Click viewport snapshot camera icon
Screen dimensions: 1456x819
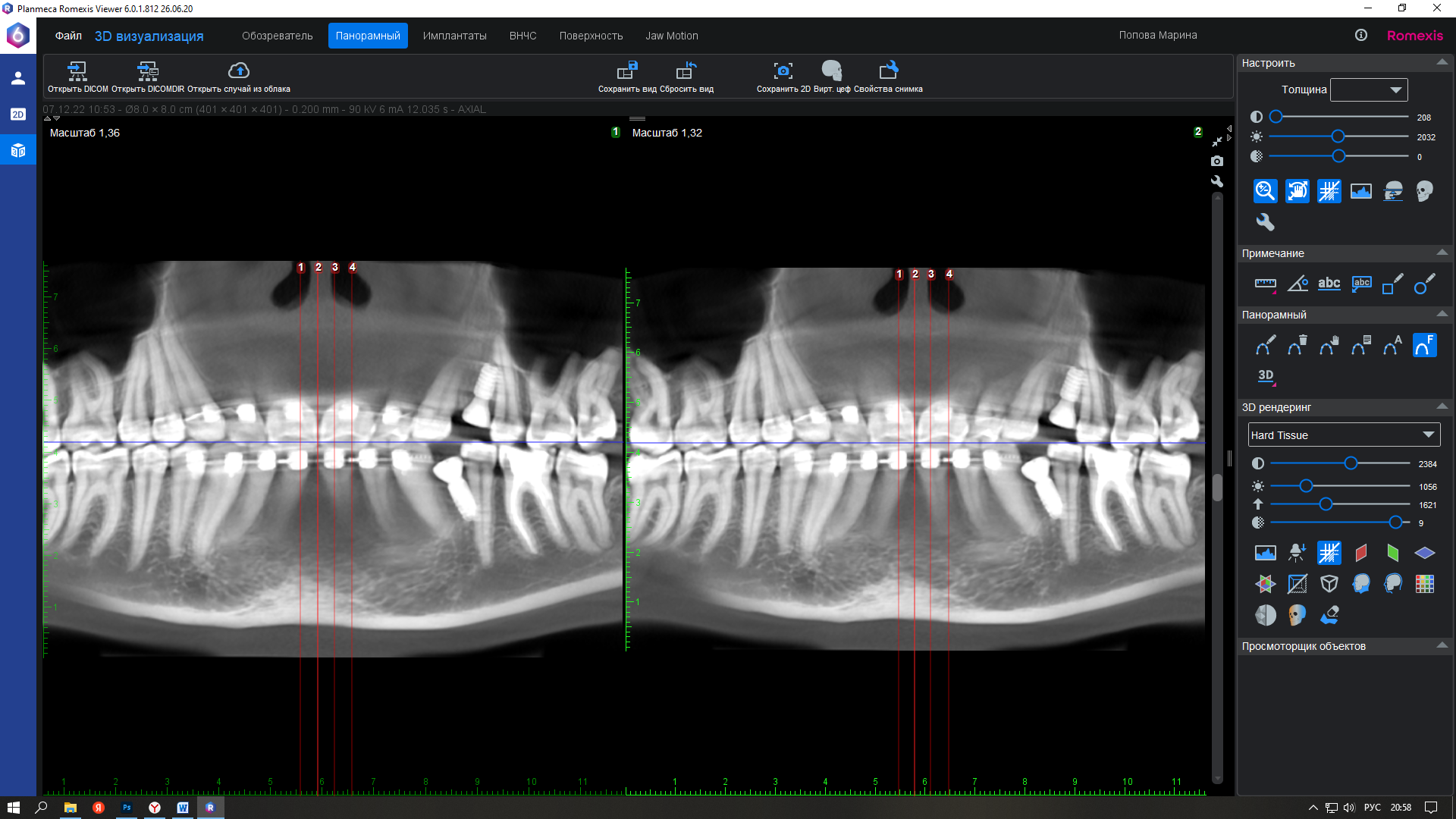point(1216,161)
